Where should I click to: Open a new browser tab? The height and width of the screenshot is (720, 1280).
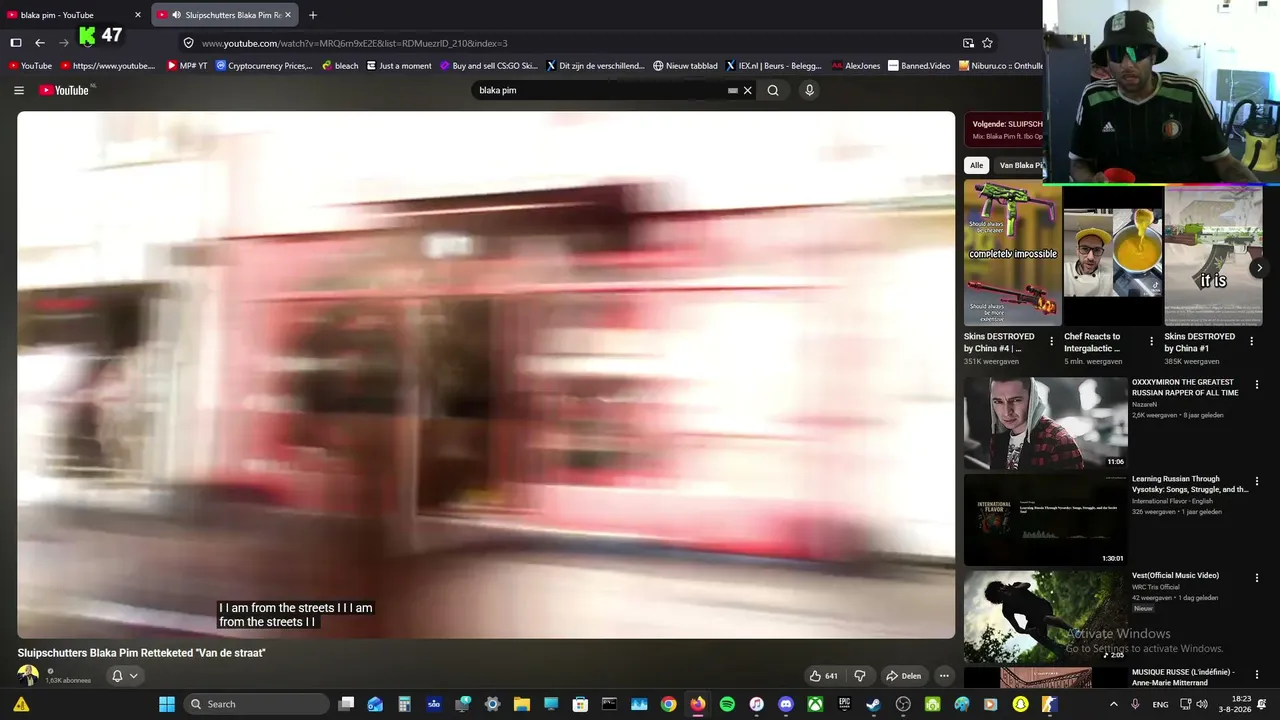pyautogui.click(x=313, y=15)
